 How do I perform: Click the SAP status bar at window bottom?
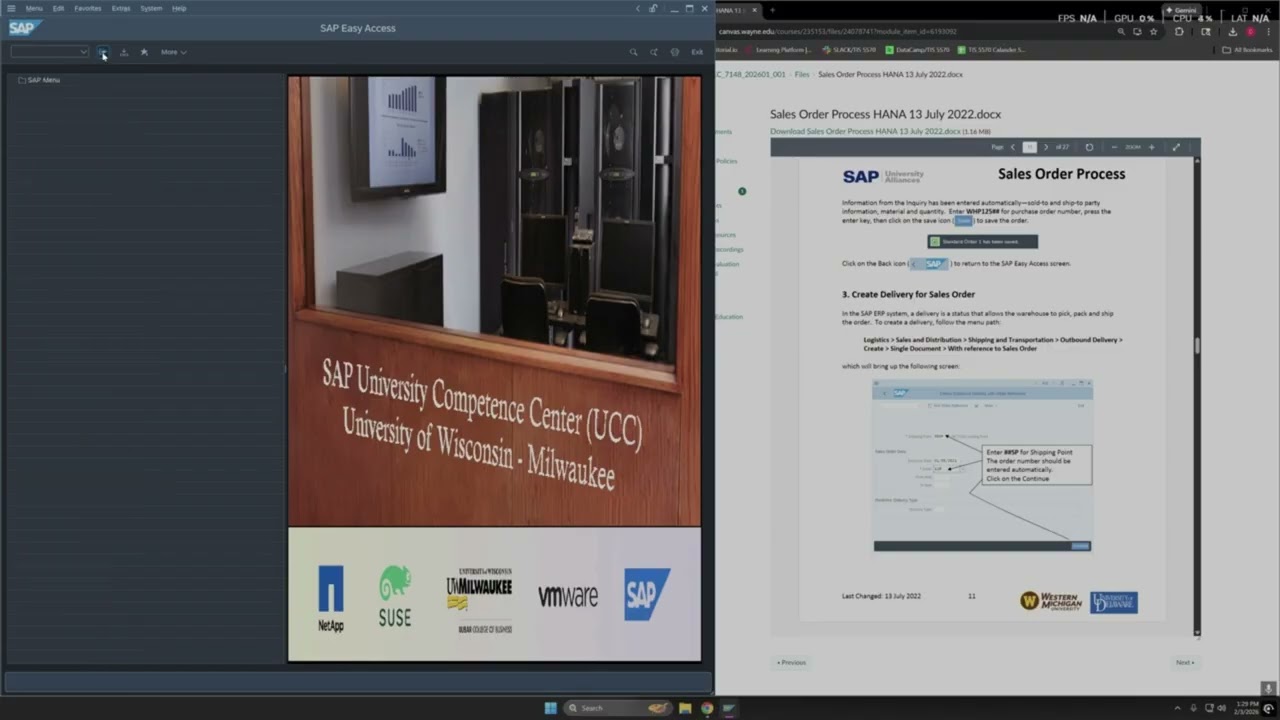(x=357, y=682)
